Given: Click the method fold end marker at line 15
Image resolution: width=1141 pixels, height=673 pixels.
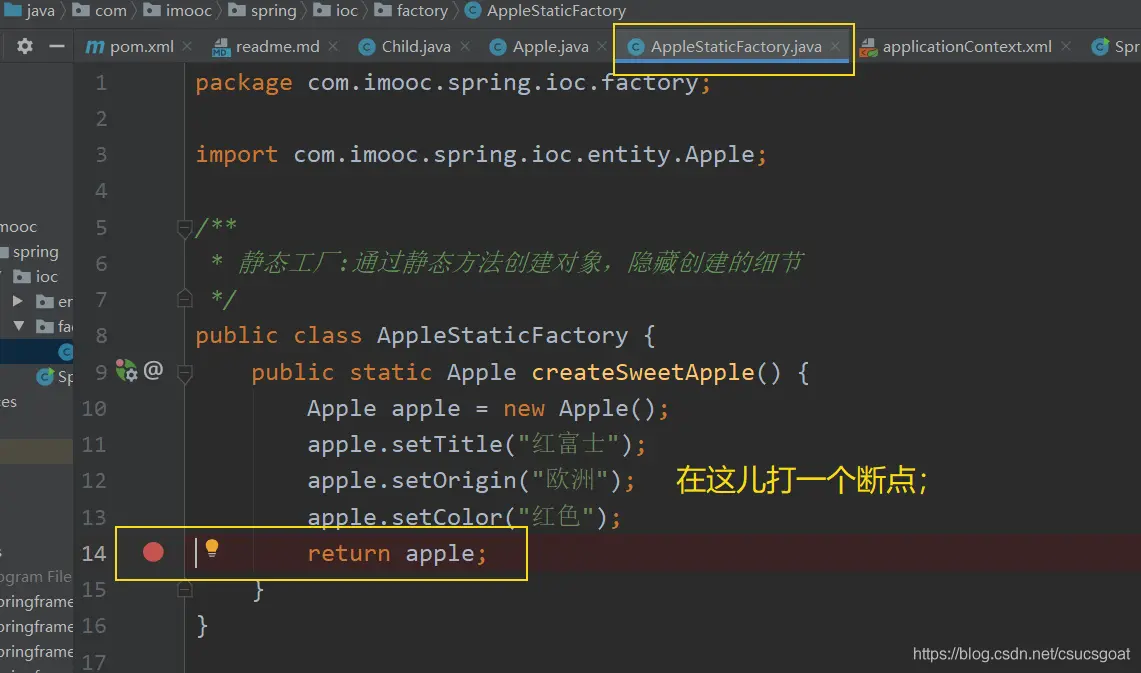Looking at the screenshot, I should pyautogui.click(x=184, y=589).
